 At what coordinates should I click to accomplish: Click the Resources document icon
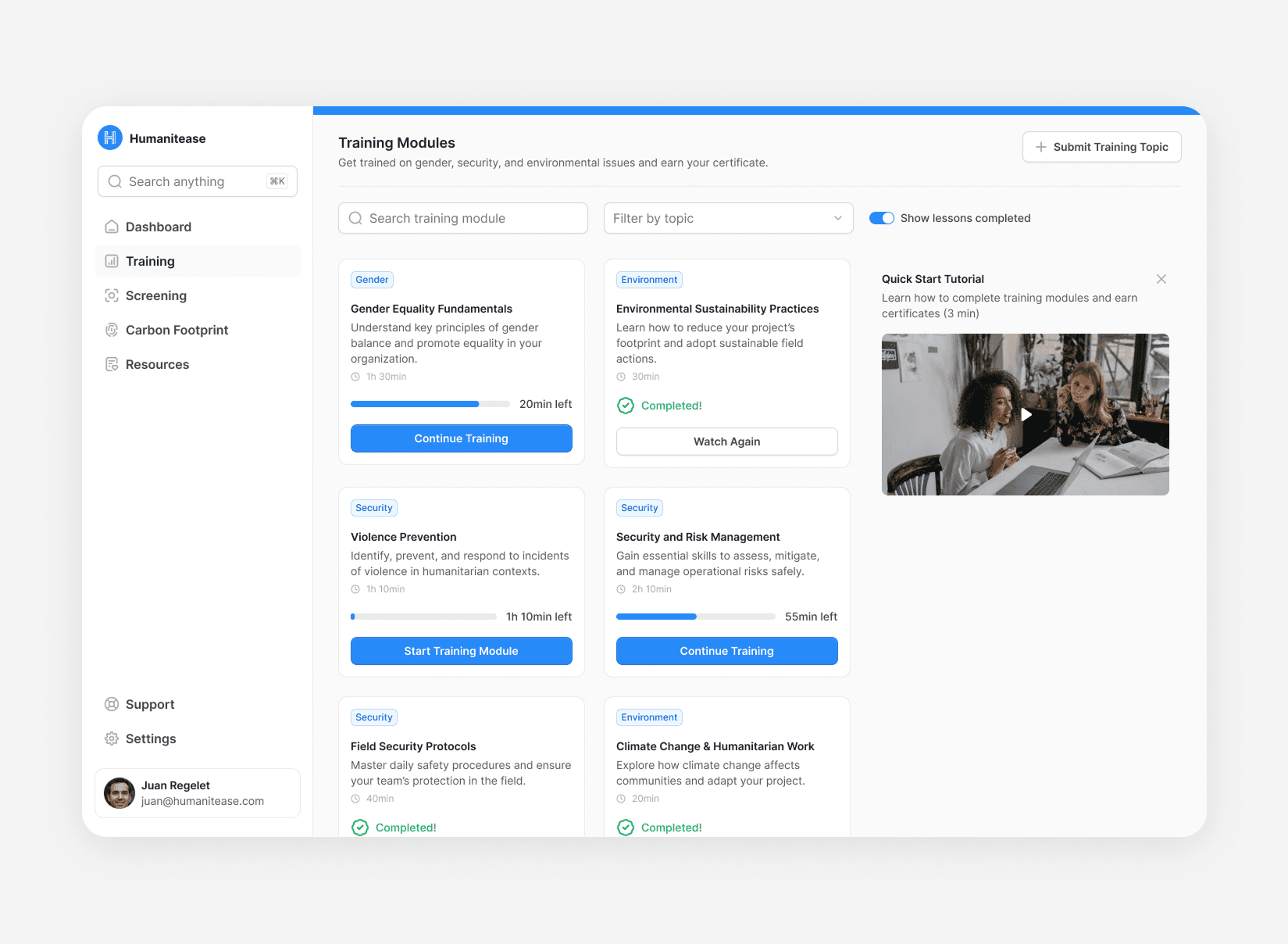click(112, 364)
